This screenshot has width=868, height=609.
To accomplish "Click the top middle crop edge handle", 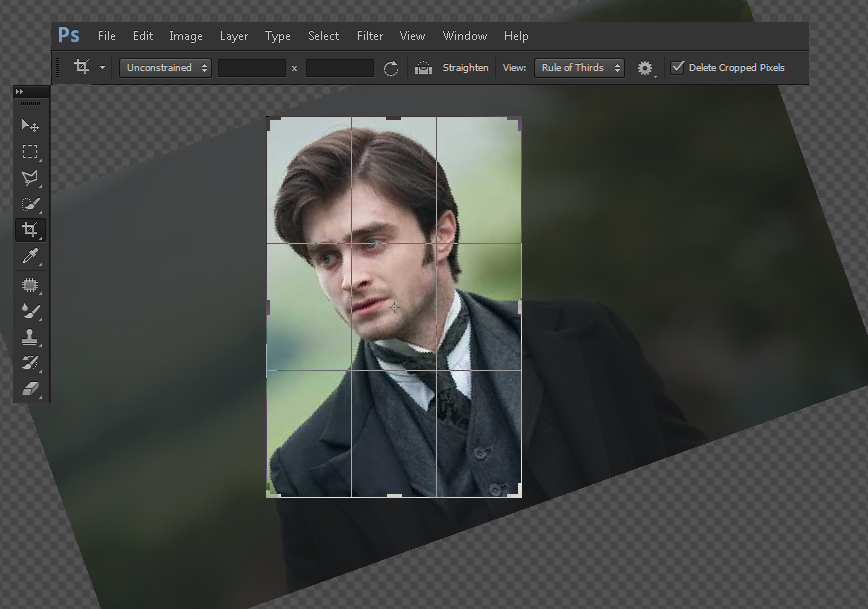I will pyautogui.click(x=394, y=118).
